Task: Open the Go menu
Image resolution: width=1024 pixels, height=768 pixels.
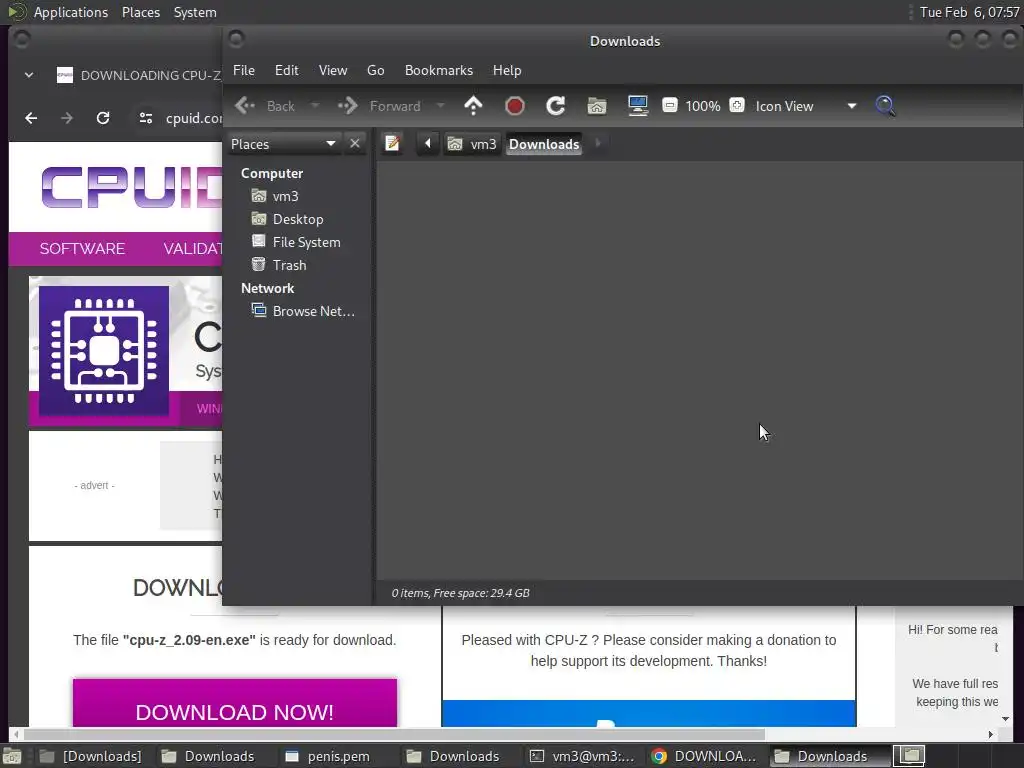Action: point(376,71)
